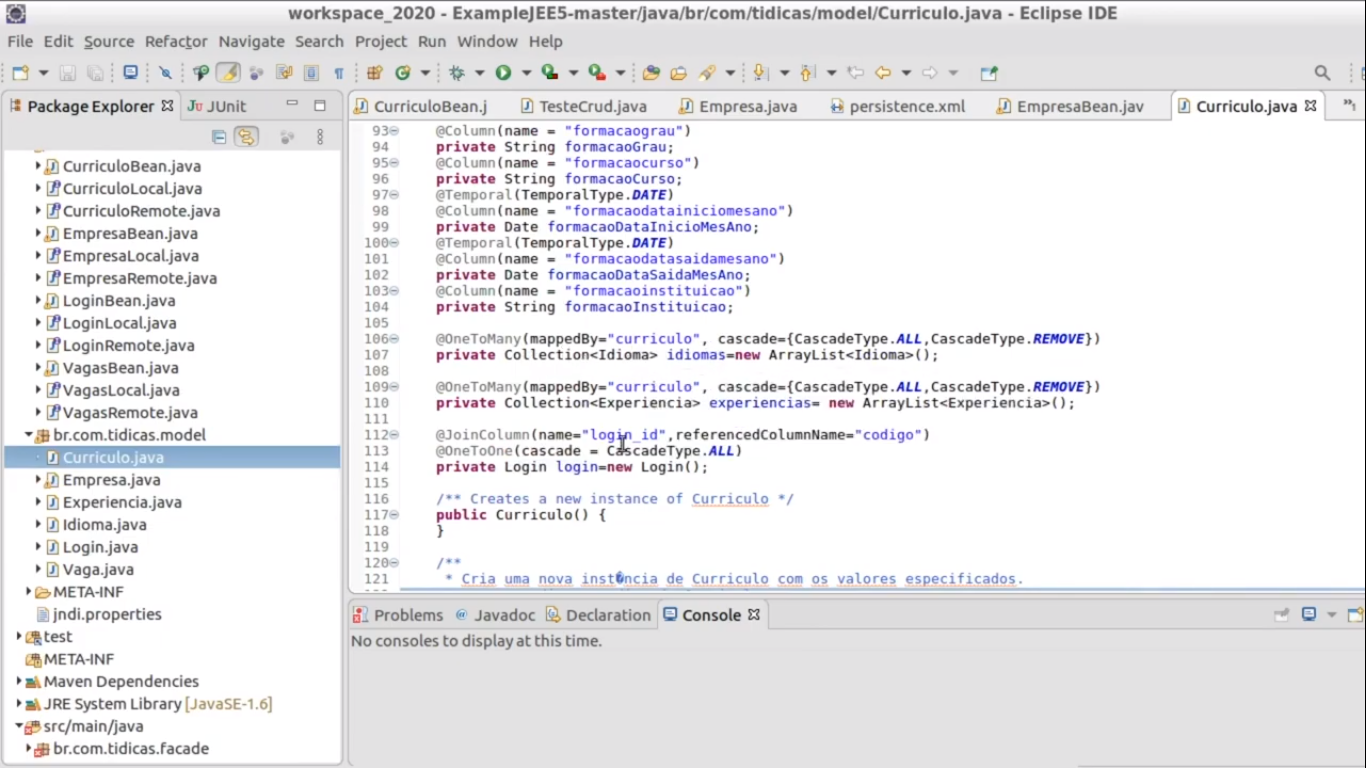Click the Save All toolbar icon
1366x768 pixels.
pos(95,73)
